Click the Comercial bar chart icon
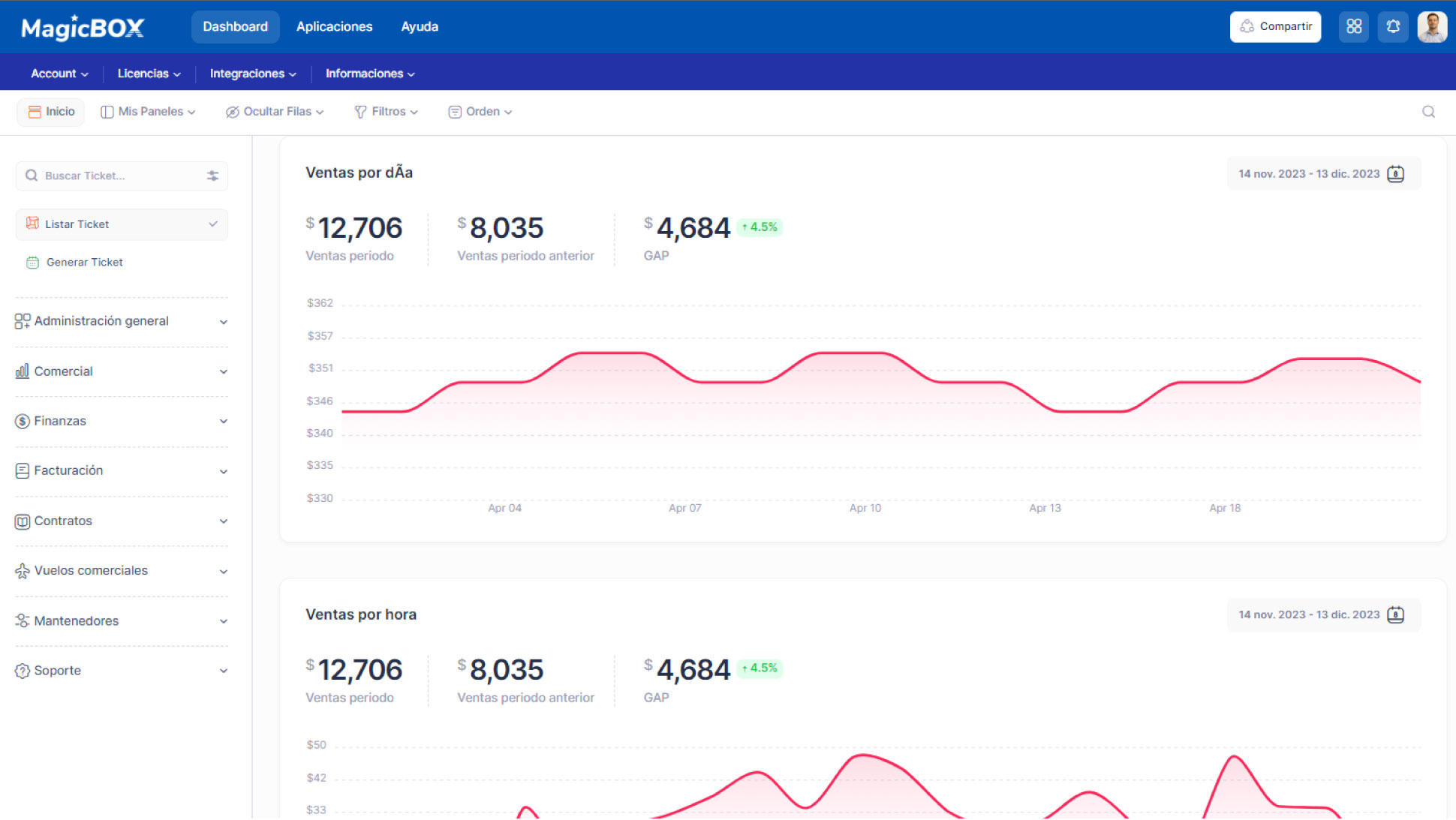1456x820 pixels. tap(23, 371)
